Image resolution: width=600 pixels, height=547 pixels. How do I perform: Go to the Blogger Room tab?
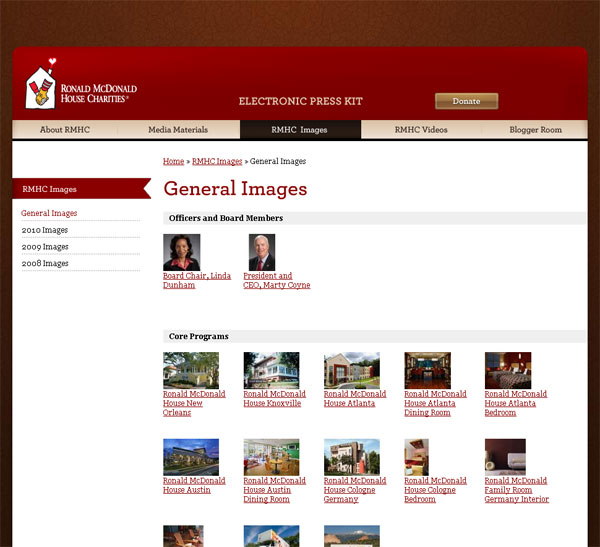pyautogui.click(x=535, y=130)
